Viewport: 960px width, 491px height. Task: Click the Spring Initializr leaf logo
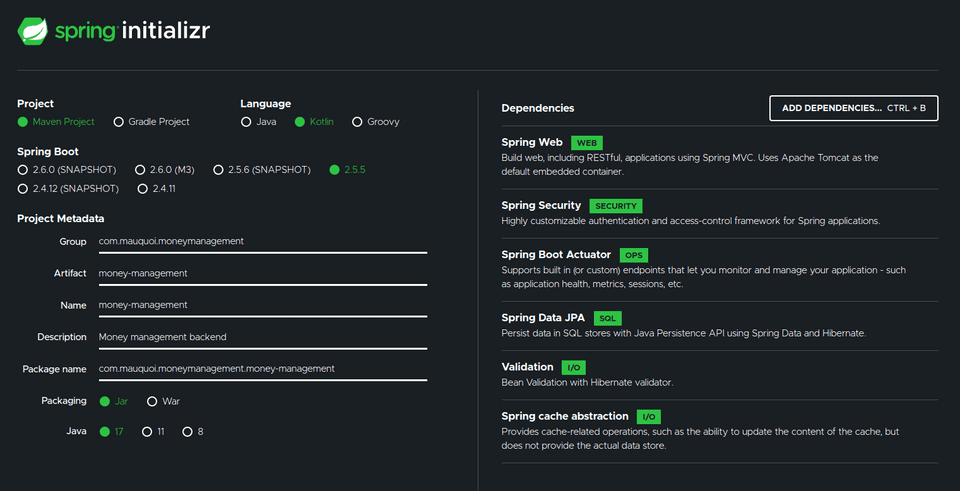[33, 31]
